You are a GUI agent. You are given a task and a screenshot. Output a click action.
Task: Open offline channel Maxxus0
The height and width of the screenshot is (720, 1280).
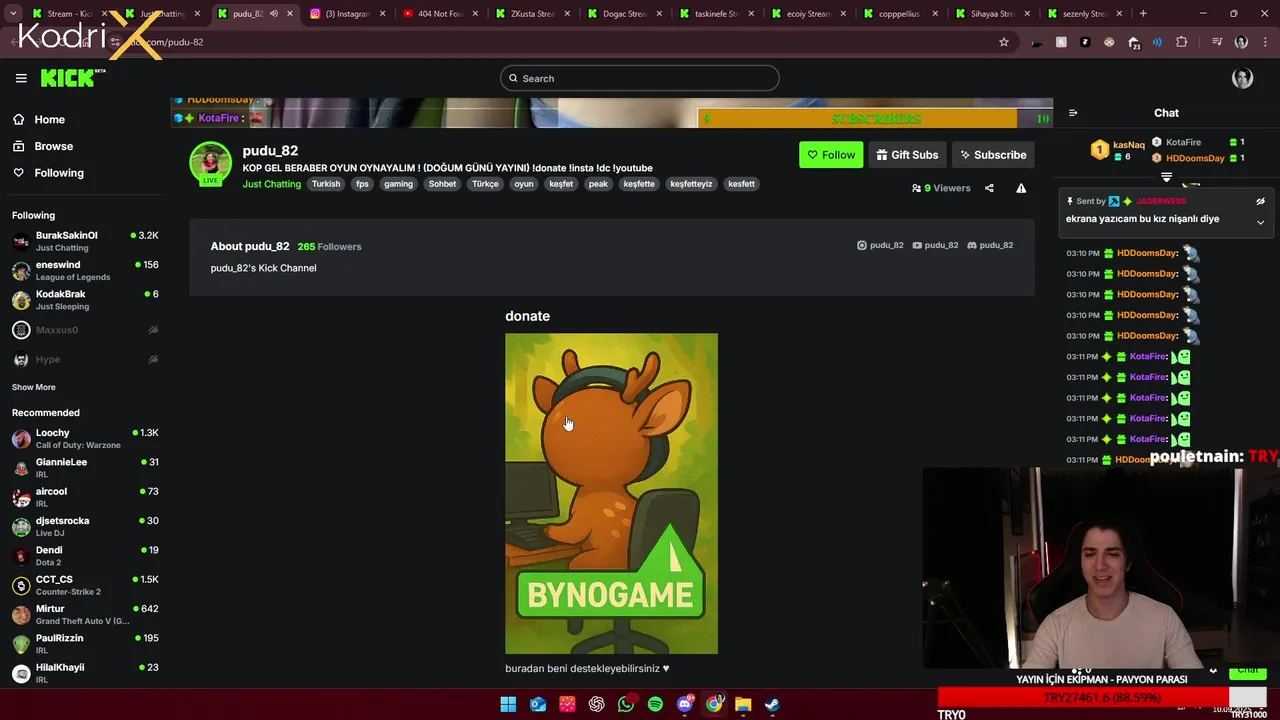pos(85,330)
